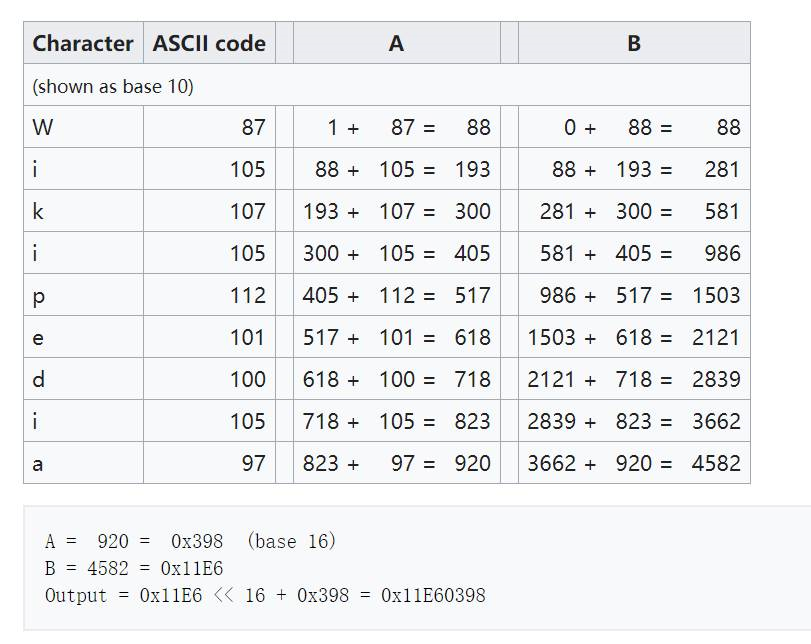Click the code line "B = 4582 = 0x11E6"
The height and width of the screenshot is (644, 811).
134,568
